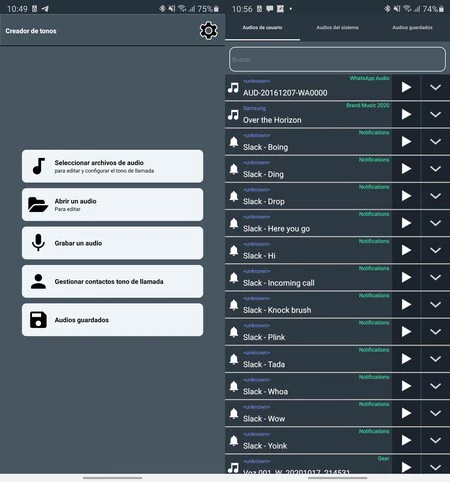Expand options for Over the Horizon
Image resolution: width=450 pixels, height=482 pixels.
tap(435, 114)
